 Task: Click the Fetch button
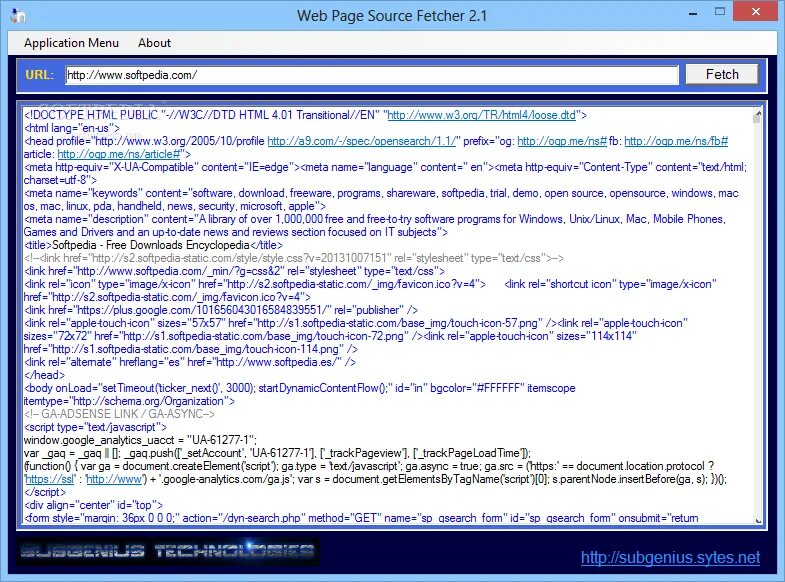[721, 75]
